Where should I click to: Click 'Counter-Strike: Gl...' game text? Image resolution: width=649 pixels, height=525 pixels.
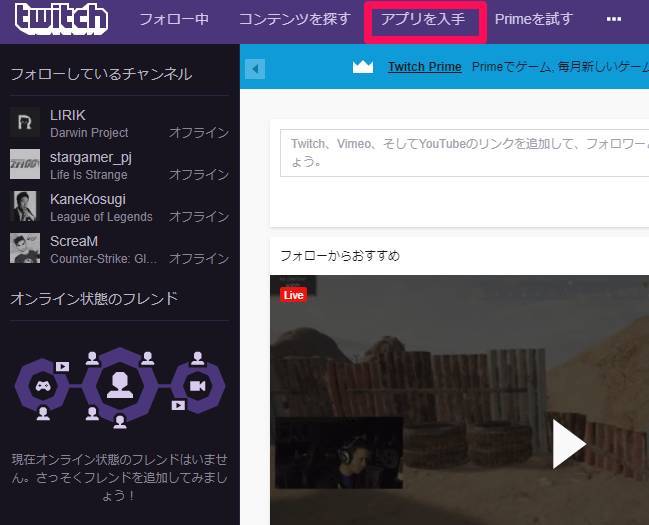click(104, 258)
